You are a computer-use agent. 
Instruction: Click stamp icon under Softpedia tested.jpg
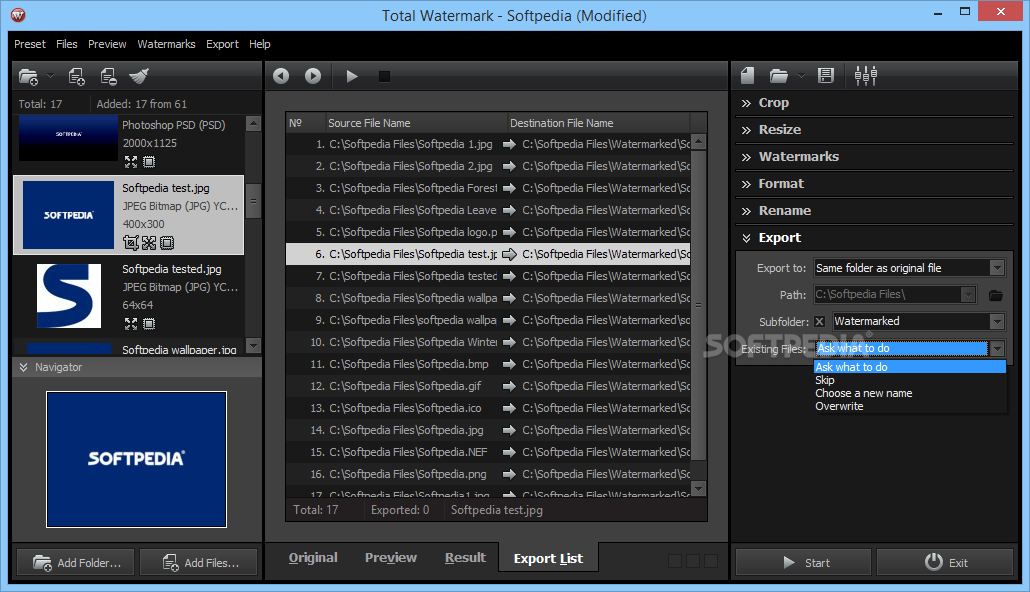[x=149, y=324]
